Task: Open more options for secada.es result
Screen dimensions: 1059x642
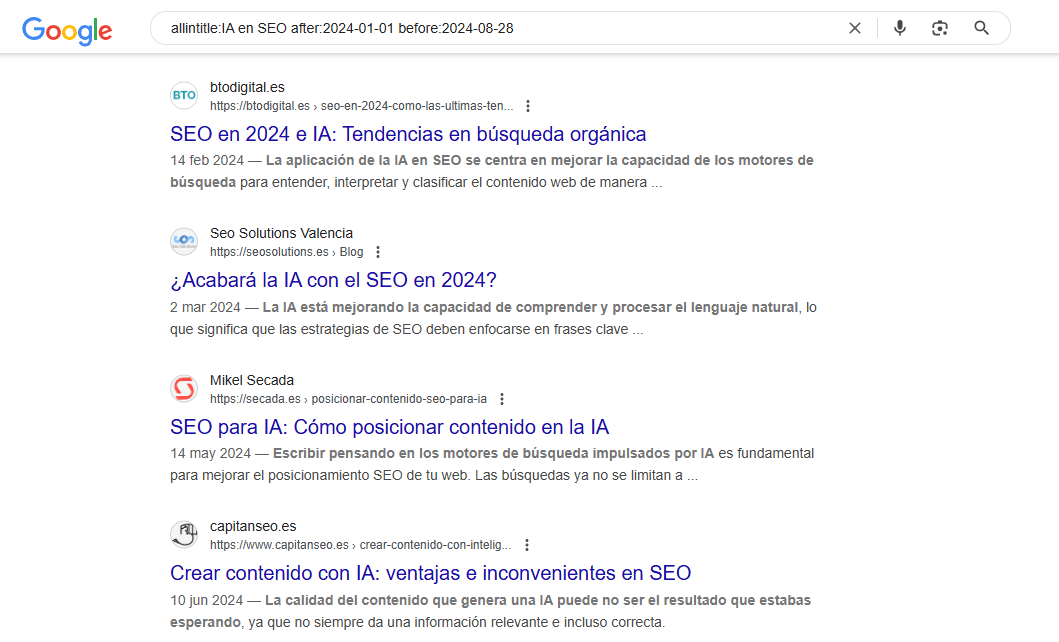Action: [x=502, y=399]
